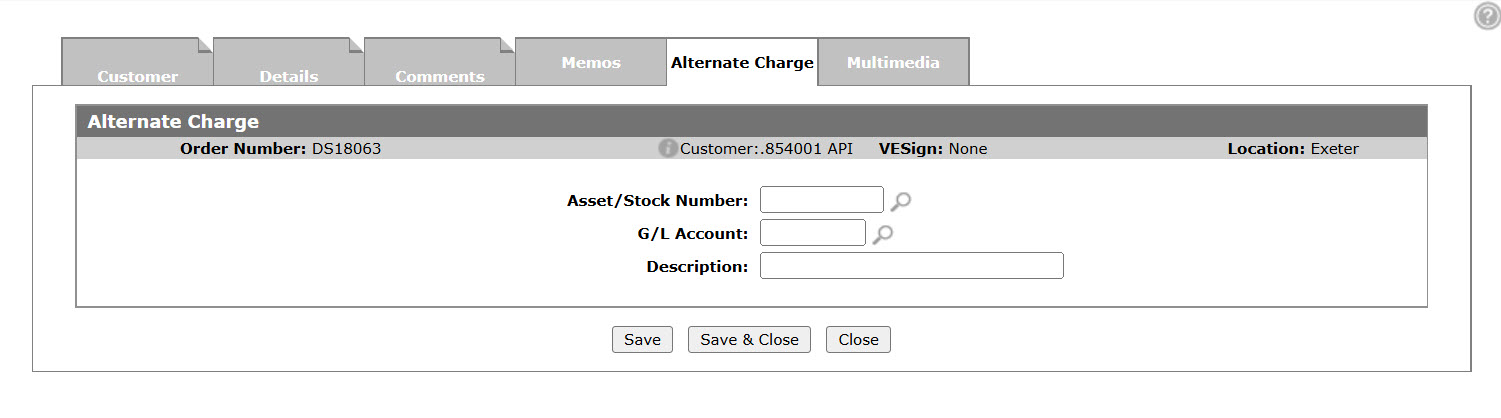Hit the Close button
The height and width of the screenshot is (418, 1501).
click(x=858, y=340)
